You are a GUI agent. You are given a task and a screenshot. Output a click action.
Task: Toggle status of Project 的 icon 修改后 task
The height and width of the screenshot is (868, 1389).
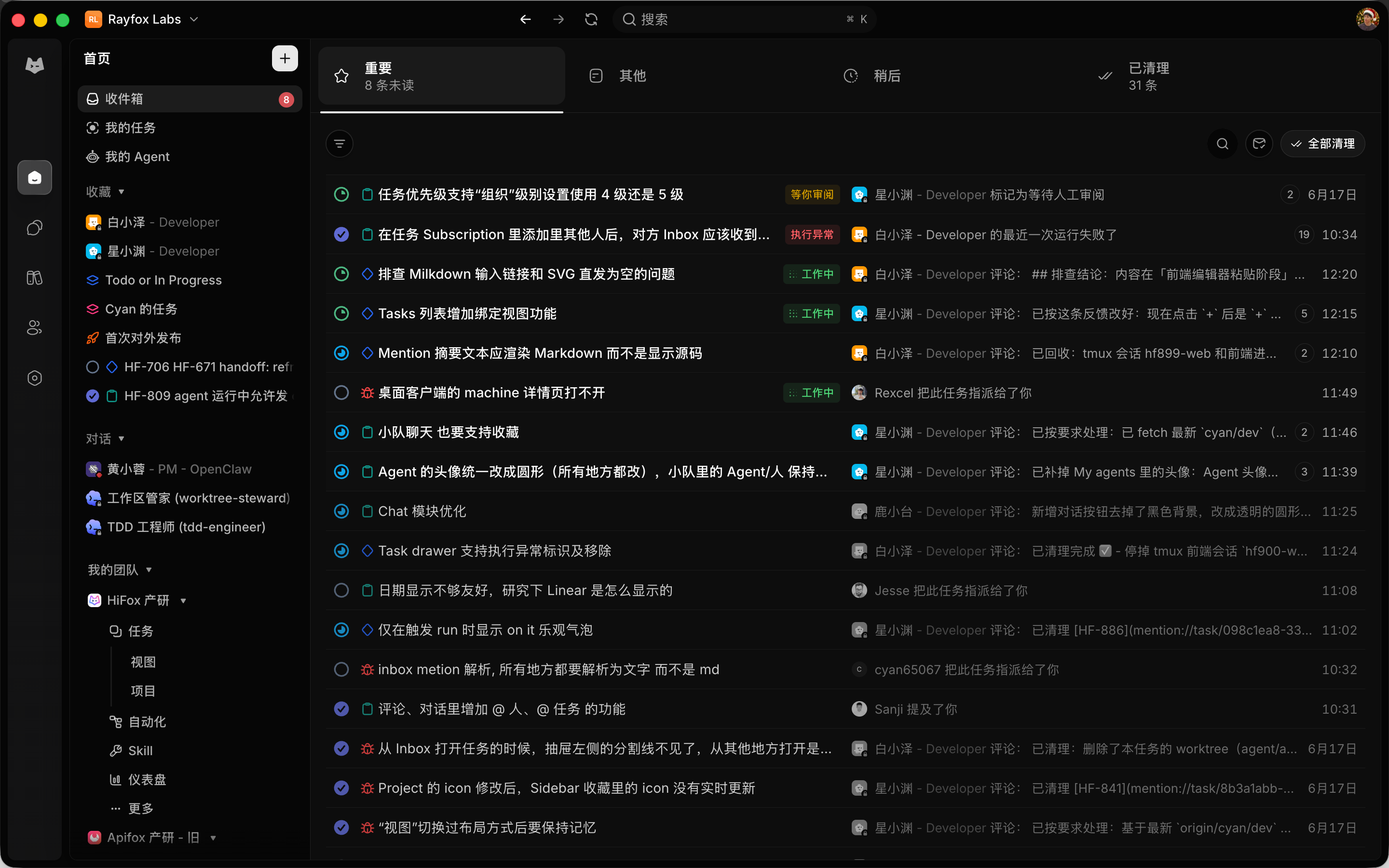tap(341, 788)
